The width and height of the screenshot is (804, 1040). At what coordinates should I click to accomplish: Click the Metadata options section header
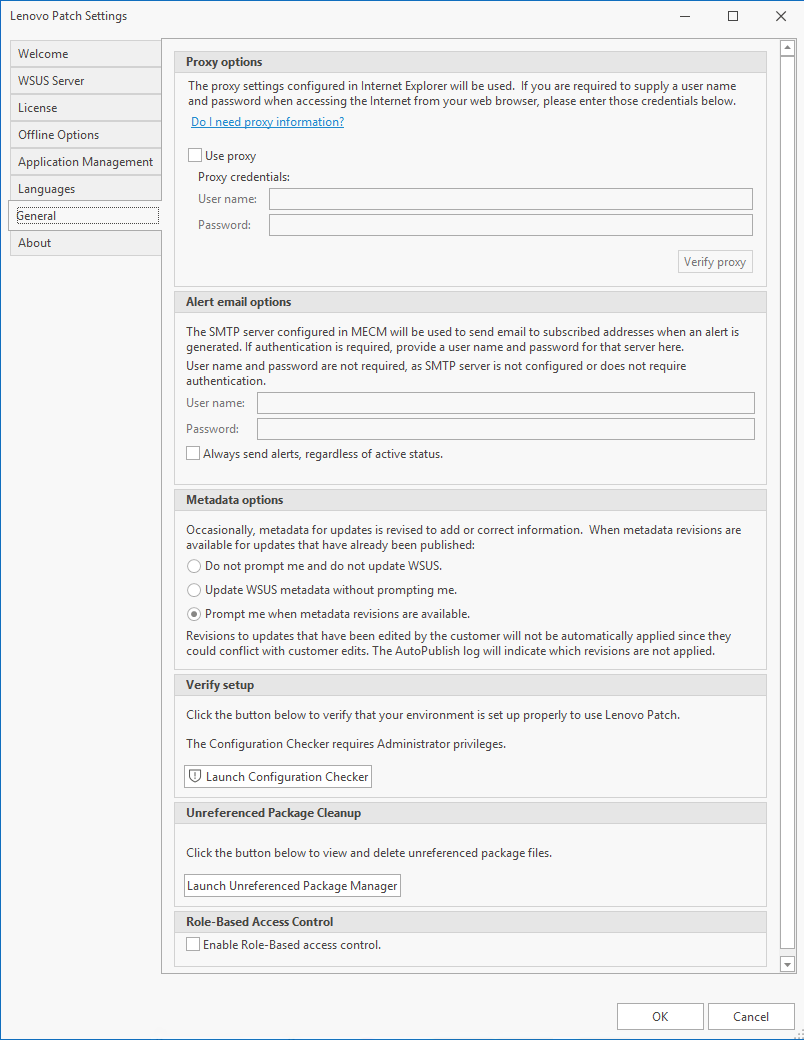click(x=470, y=500)
